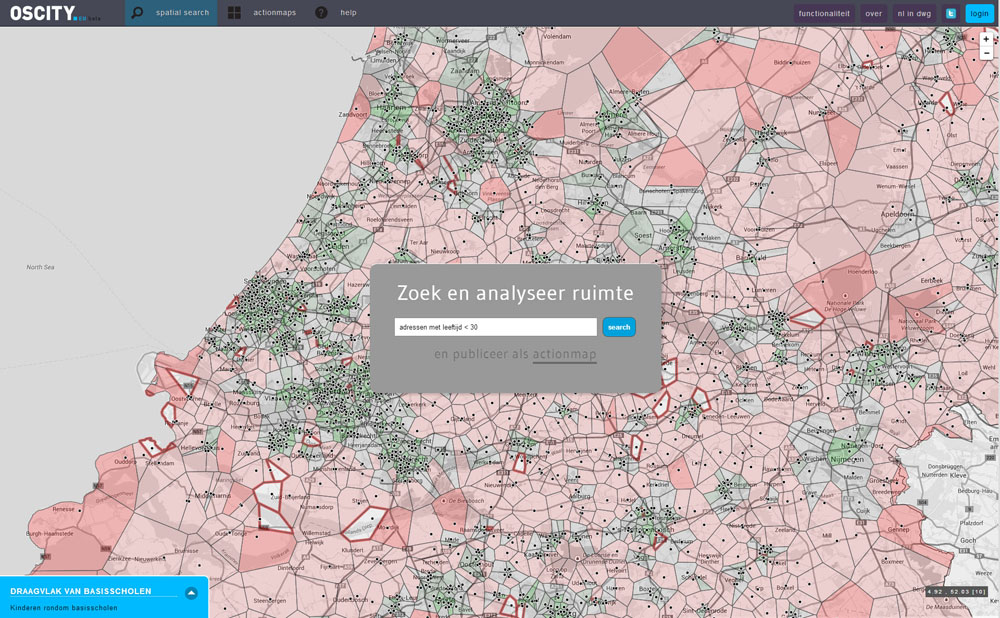Click the 'Boxmeer' map label

click(x=892, y=562)
